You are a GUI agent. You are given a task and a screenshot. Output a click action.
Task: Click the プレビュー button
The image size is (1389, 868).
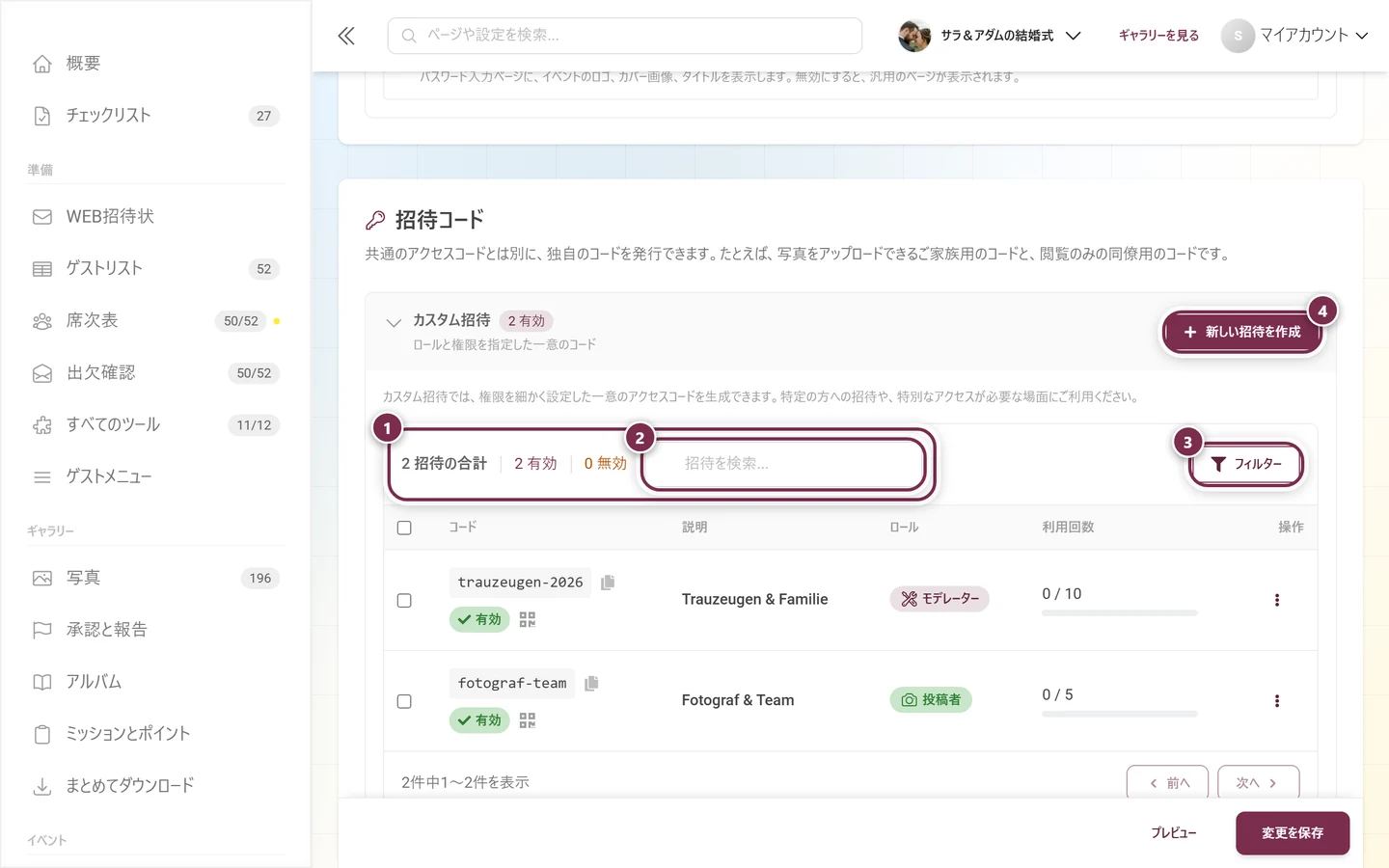tap(1174, 833)
